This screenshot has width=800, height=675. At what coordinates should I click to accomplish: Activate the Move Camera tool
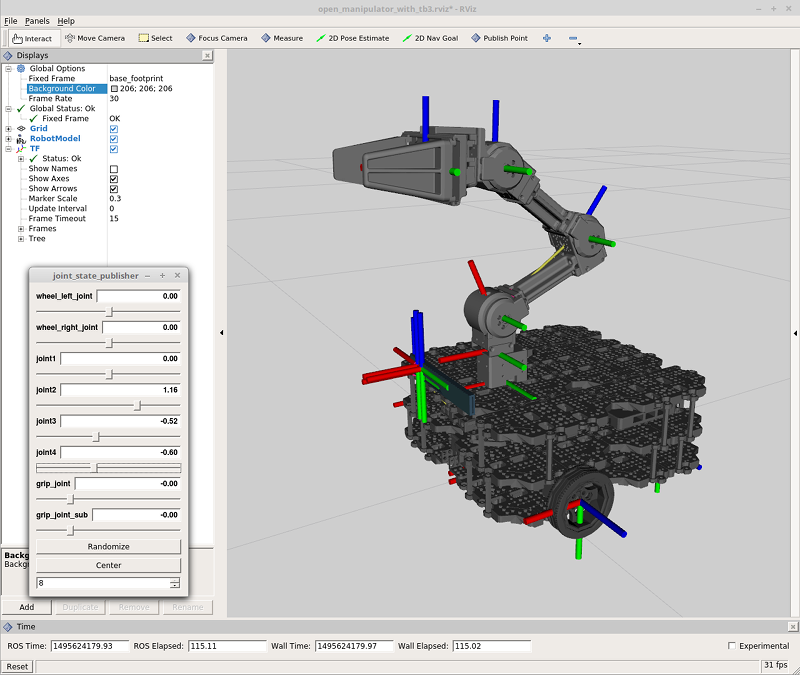point(95,38)
